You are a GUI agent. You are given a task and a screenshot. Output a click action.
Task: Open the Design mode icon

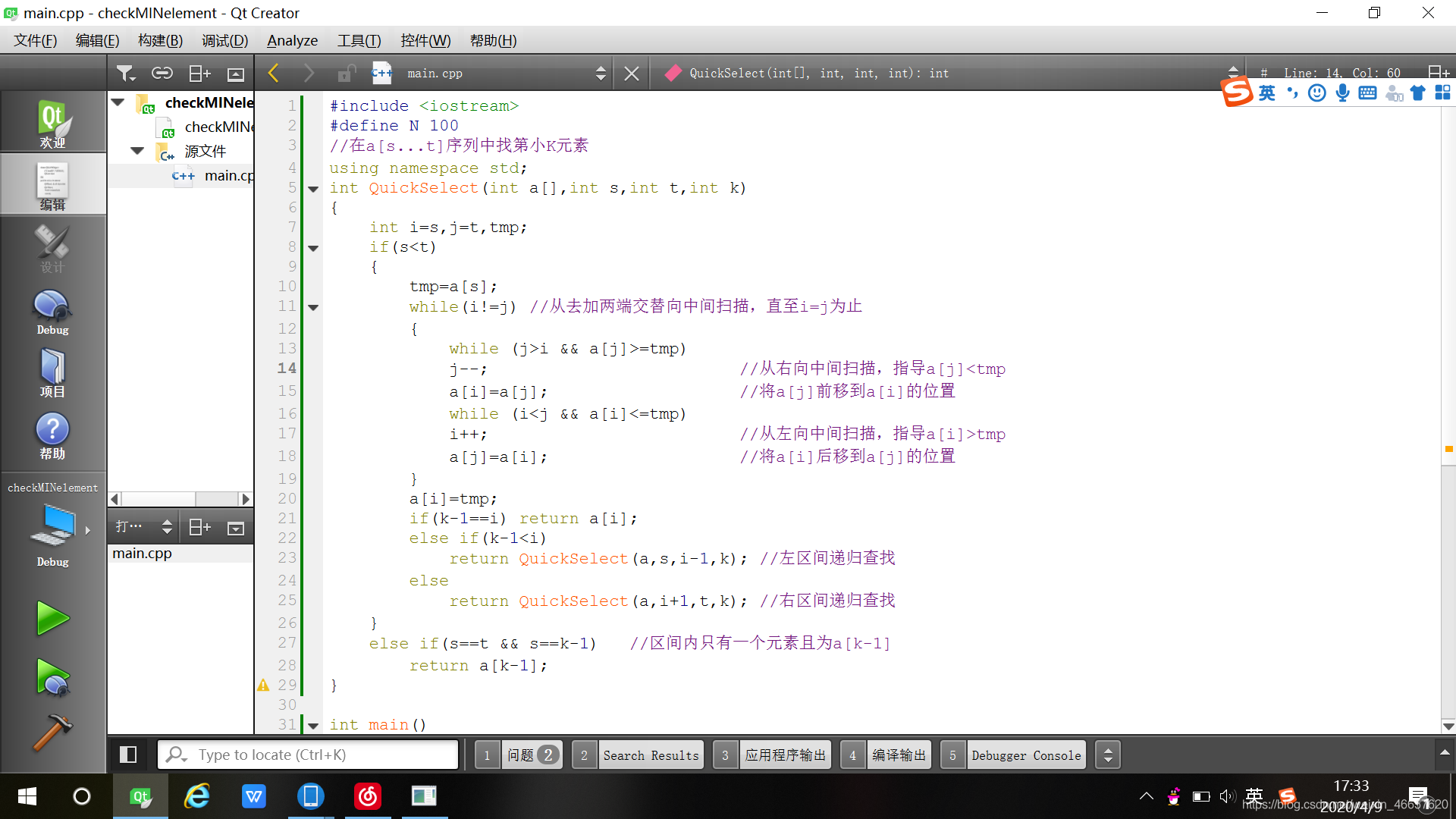[x=52, y=247]
